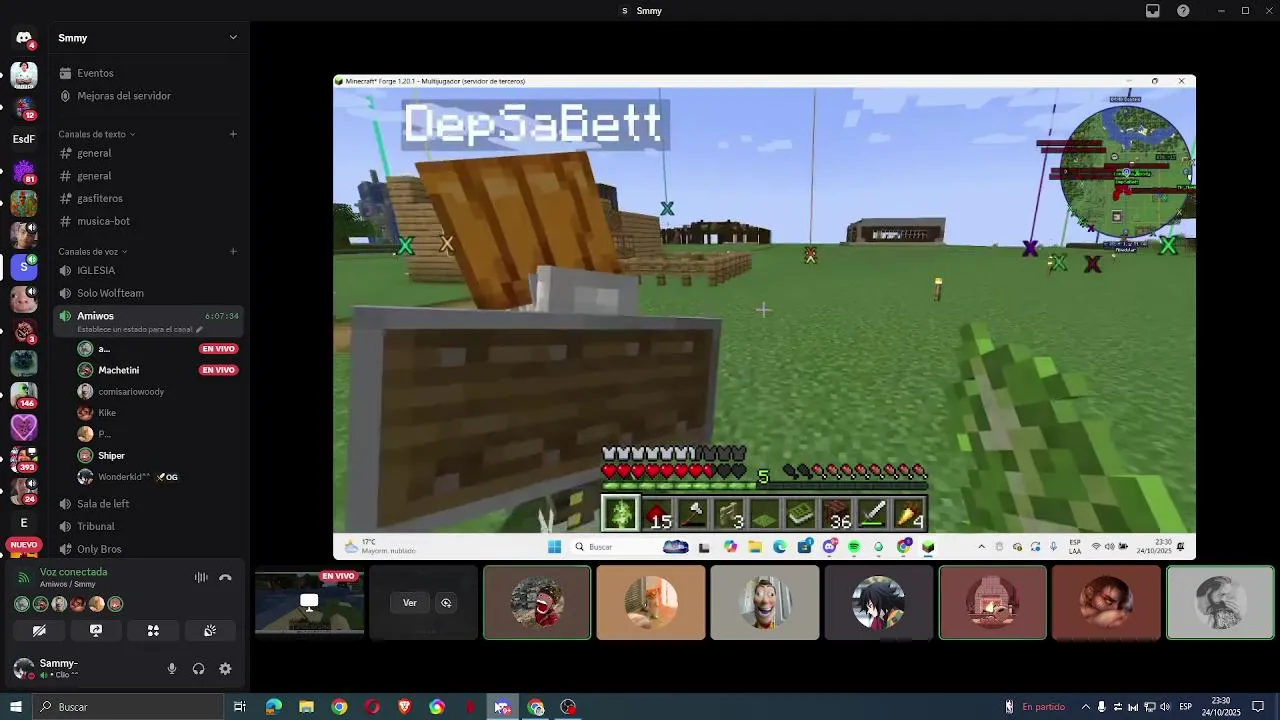Start an activity from voice panel
The height and width of the screenshot is (720, 1280).
(x=153, y=631)
